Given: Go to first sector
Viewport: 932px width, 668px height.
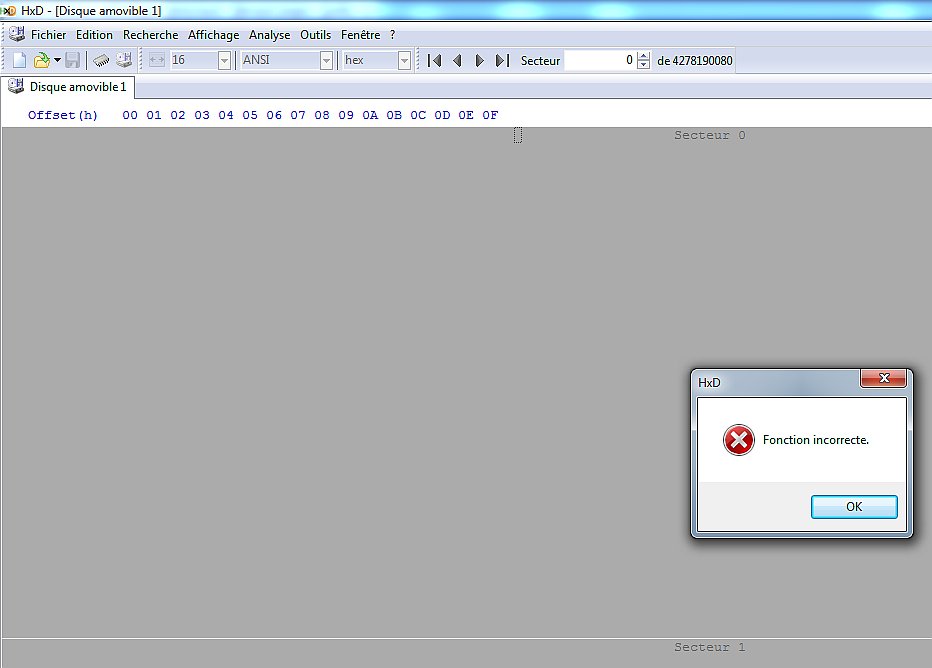Looking at the screenshot, I should 434,61.
